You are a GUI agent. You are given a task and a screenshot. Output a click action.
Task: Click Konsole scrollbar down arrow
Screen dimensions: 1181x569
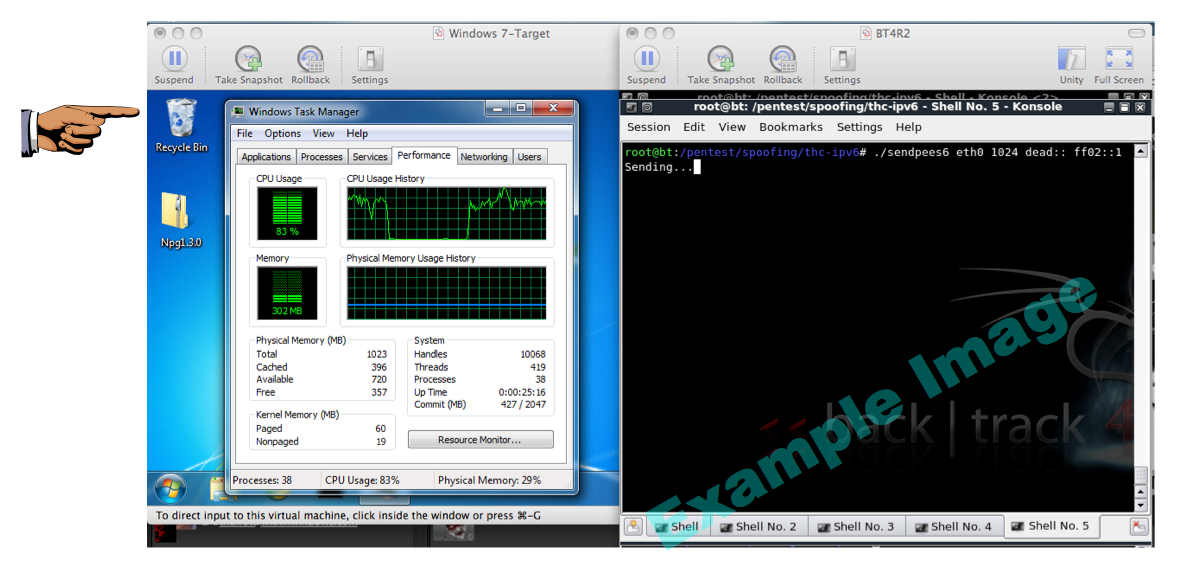tap(1140, 505)
